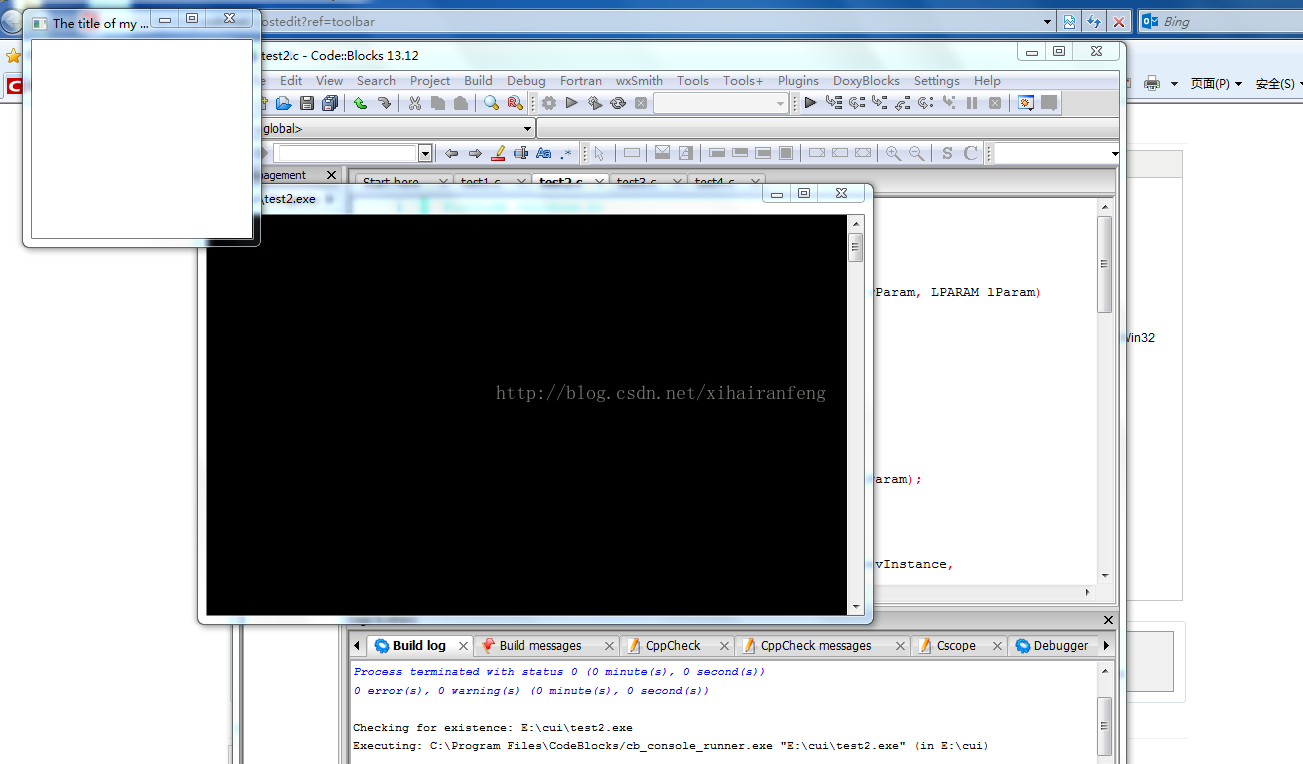Click the Save file floppy icon
Viewport: 1303px width, 764px height.
[x=307, y=103]
